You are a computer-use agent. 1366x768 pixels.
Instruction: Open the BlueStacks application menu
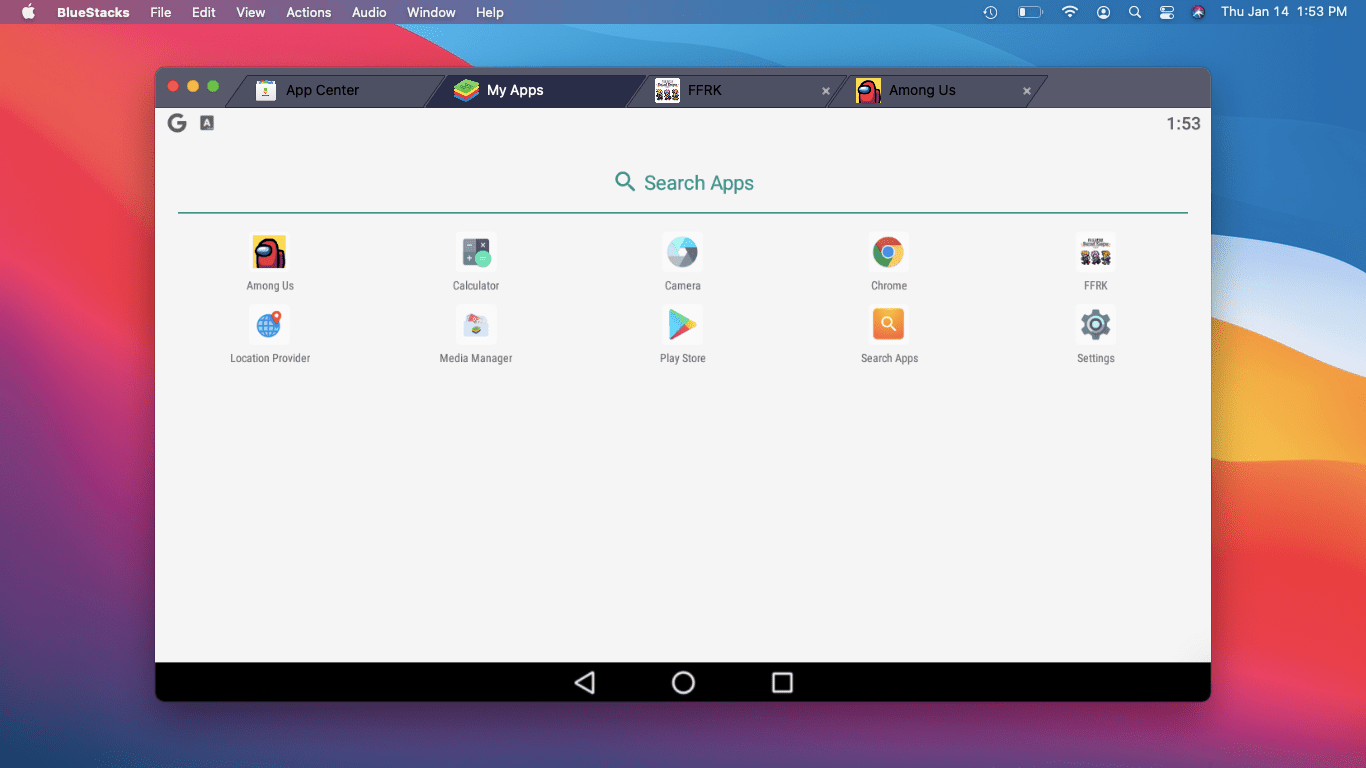coord(93,12)
